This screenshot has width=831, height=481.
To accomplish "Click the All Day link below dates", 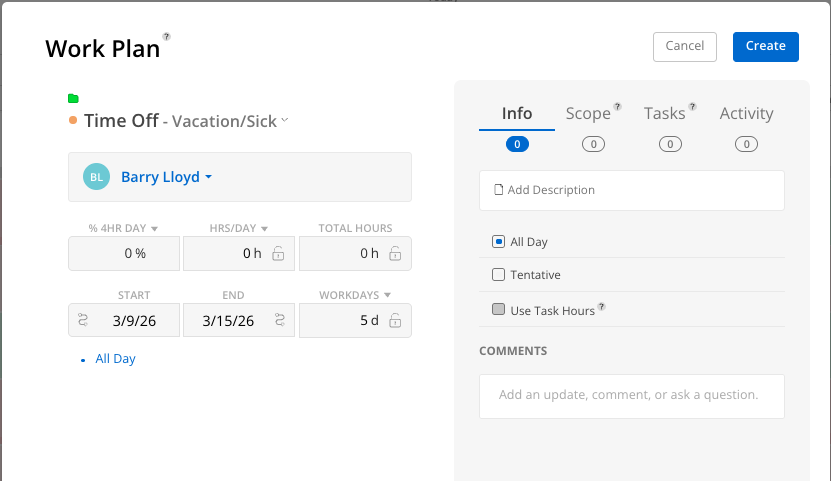I will [x=115, y=359].
